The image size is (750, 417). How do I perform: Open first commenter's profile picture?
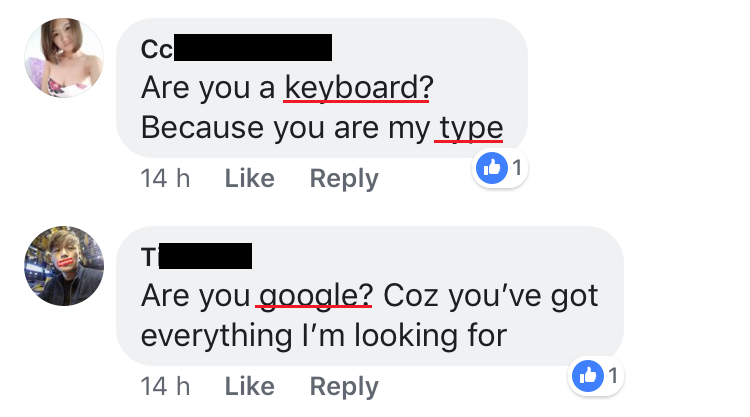click(63, 59)
